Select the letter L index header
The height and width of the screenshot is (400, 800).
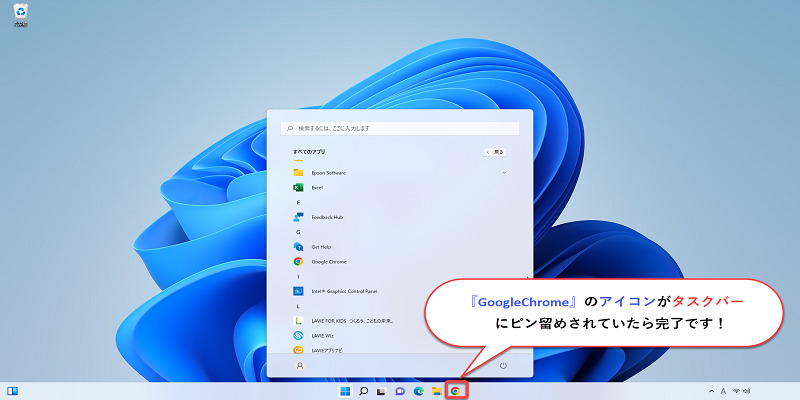click(x=298, y=306)
